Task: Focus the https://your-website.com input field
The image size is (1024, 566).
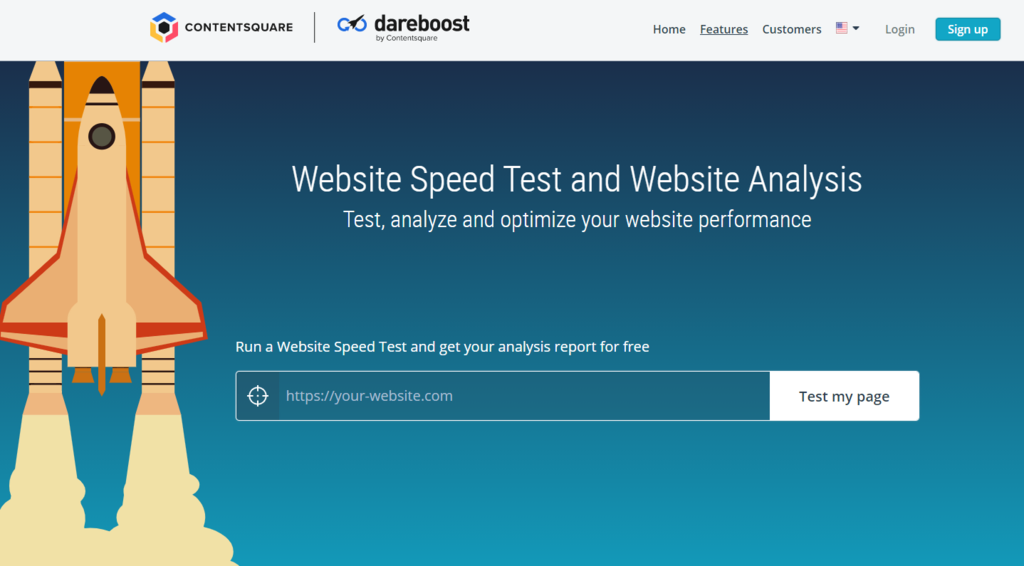Action: pos(524,396)
